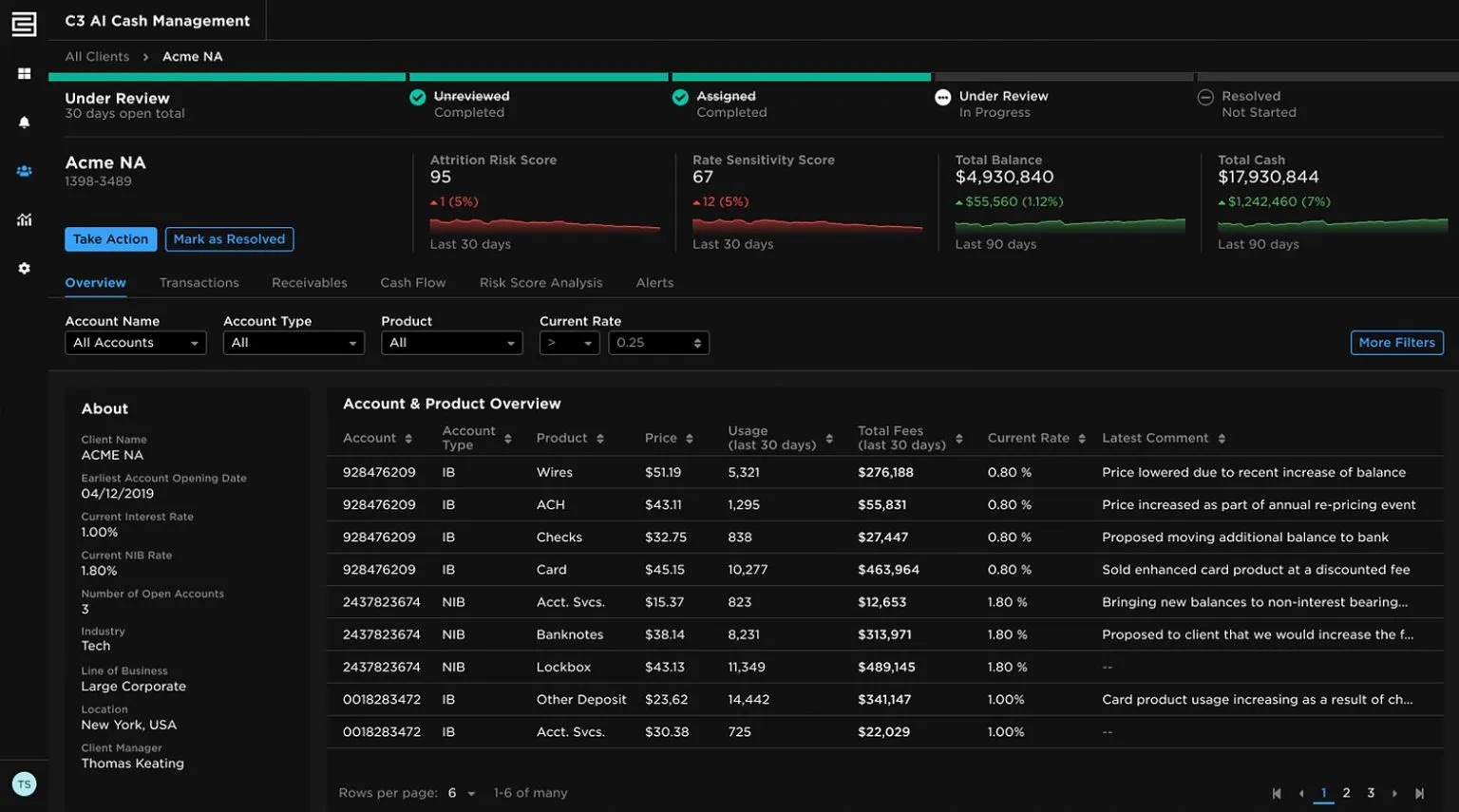Click the Thomas Keating client manager name
This screenshot has width=1459, height=812.
[133, 764]
